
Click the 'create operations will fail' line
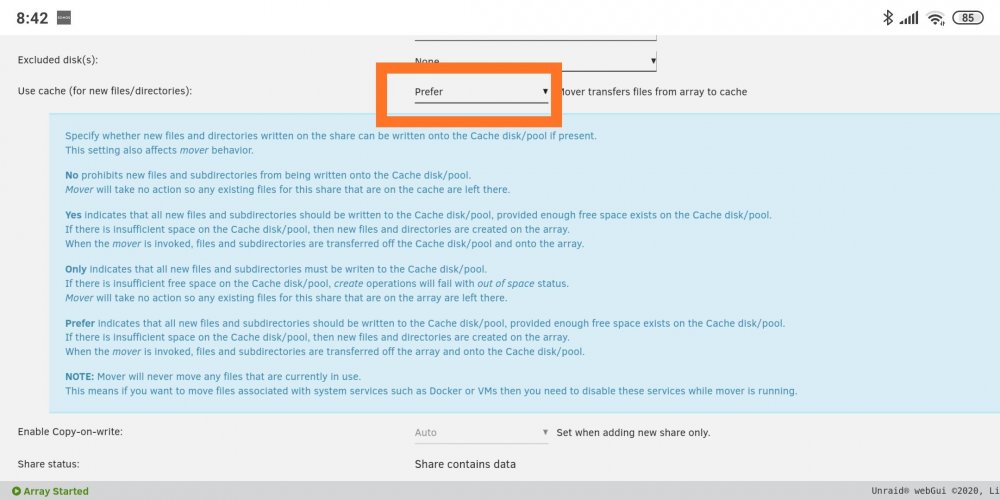click(x=316, y=283)
